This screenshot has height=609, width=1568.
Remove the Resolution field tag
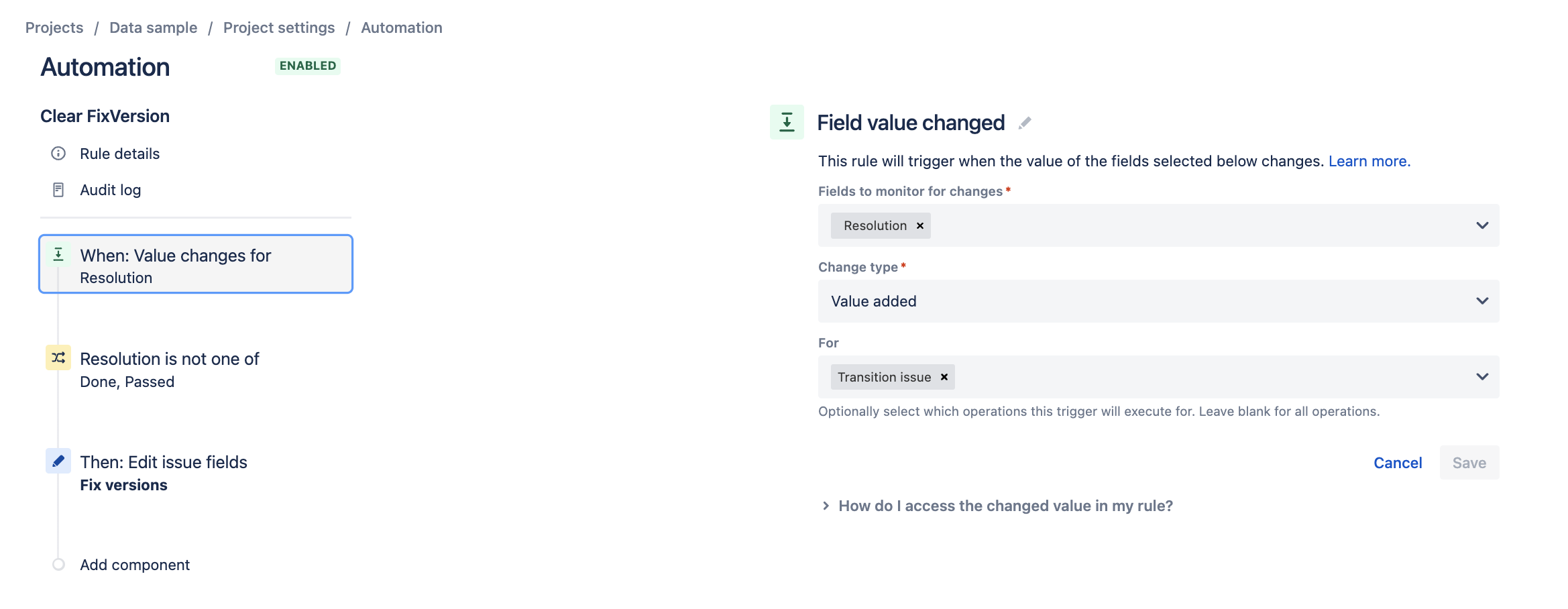pos(920,225)
